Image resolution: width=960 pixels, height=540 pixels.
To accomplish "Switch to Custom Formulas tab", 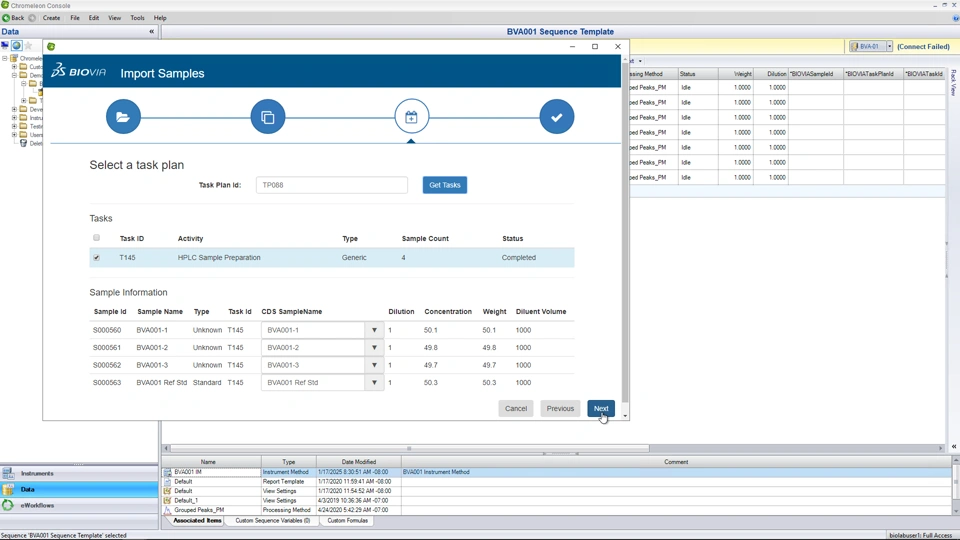I will 347,520.
